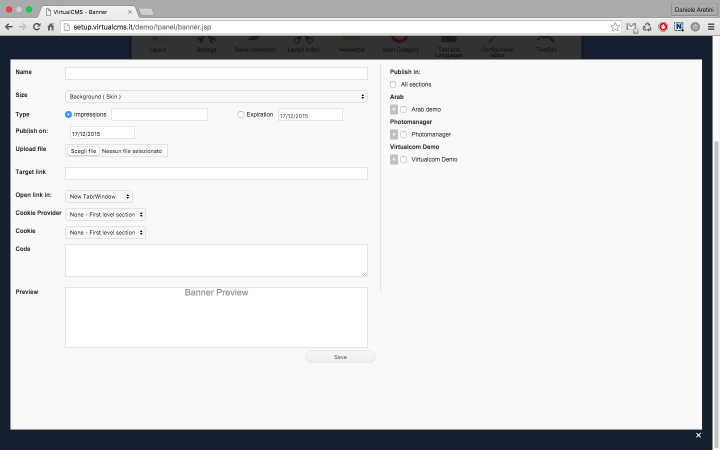
Task: Click the Save button
Action: [340, 357]
